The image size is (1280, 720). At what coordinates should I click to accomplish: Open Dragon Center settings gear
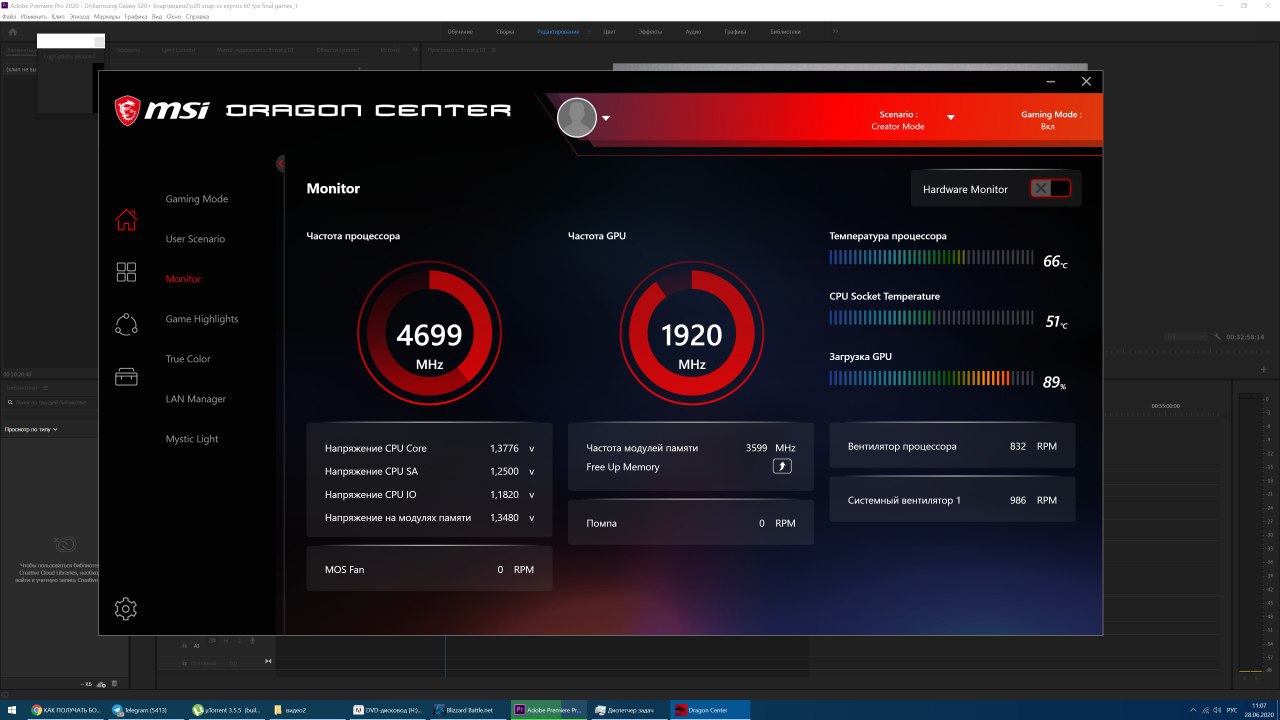[x=125, y=608]
